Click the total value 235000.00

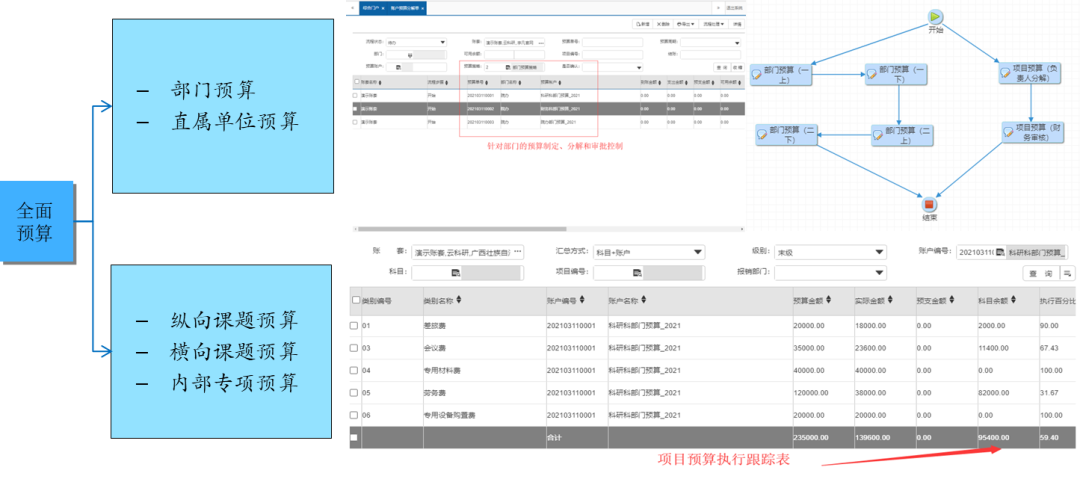point(812,437)
